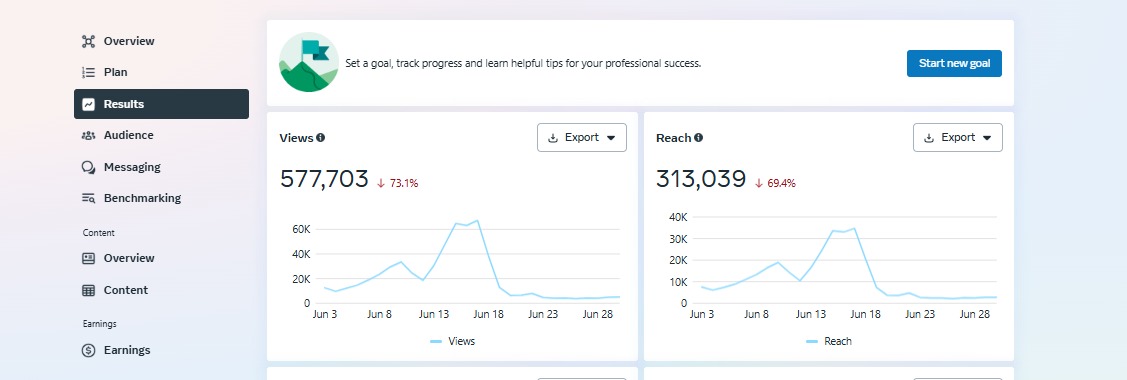
Task: Click the 60K axis label on Views chart
Action: [301, 229]
